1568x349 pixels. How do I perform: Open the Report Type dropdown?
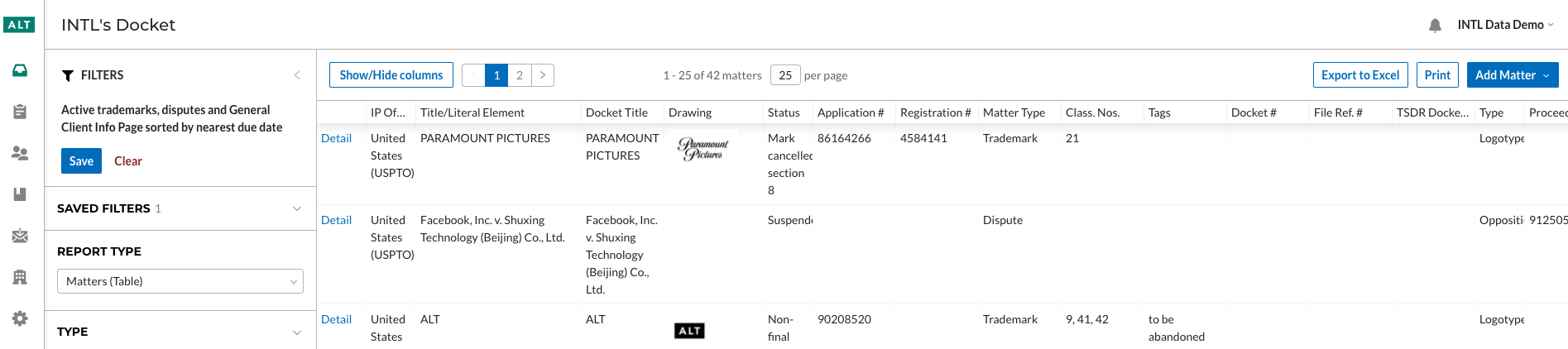click(180, 281)
